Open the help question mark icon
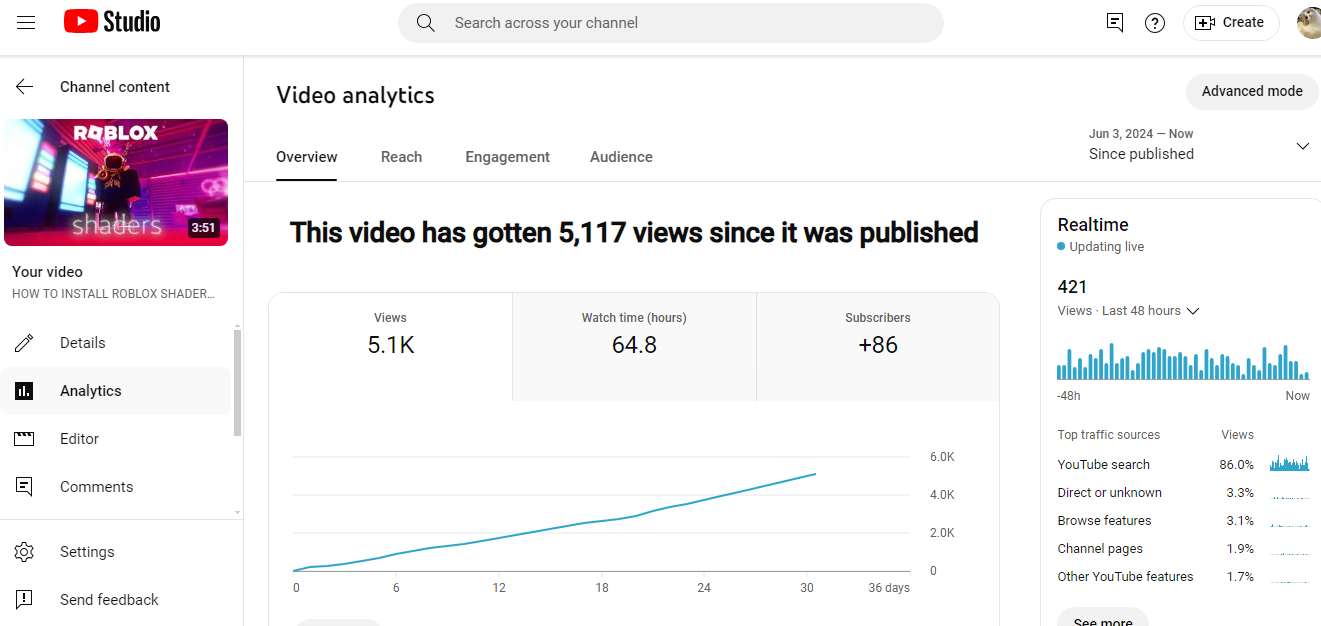1321x626 pixels. 1155,23
